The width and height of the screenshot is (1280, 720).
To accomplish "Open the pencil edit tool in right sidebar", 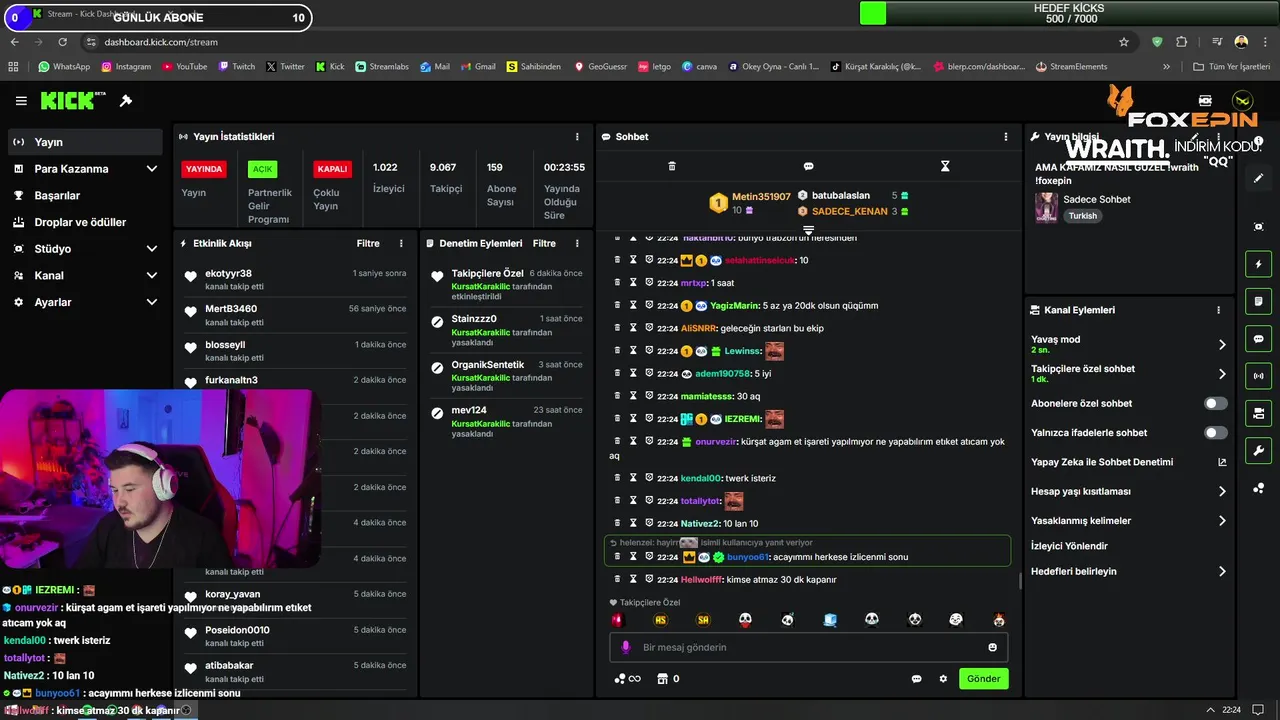I will pos(1258,178).
